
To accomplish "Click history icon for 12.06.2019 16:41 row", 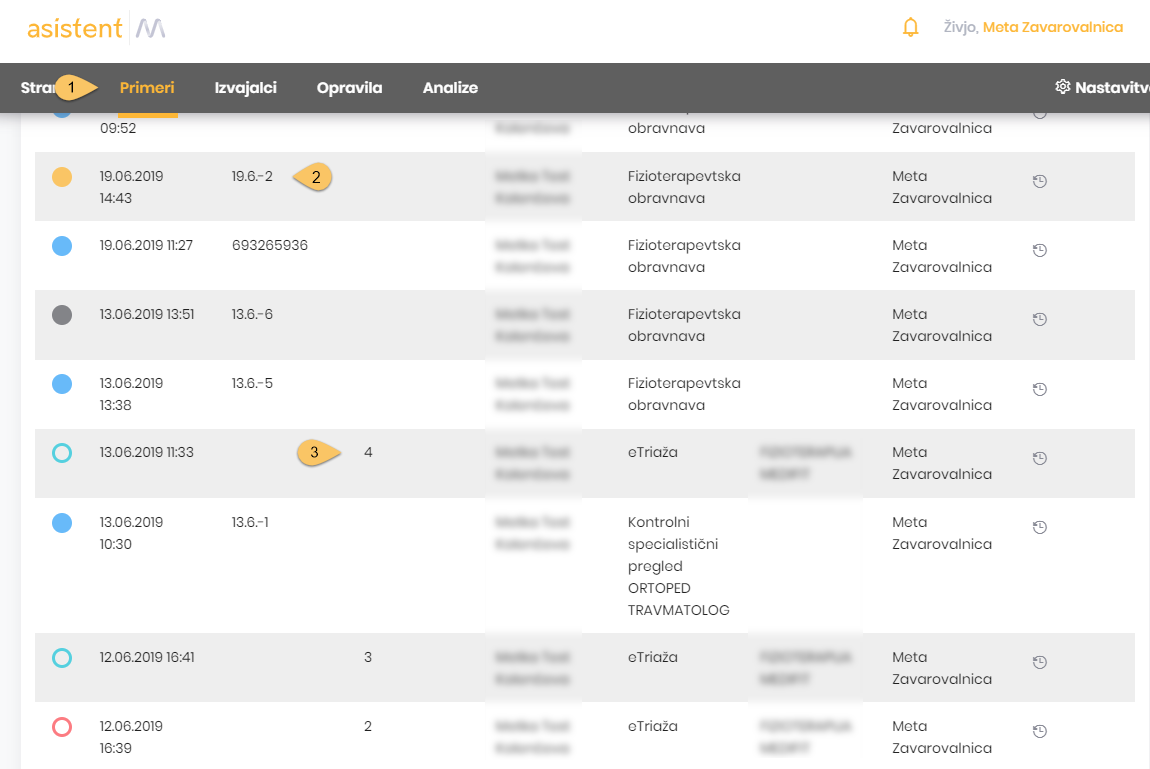I will 1039,662.
